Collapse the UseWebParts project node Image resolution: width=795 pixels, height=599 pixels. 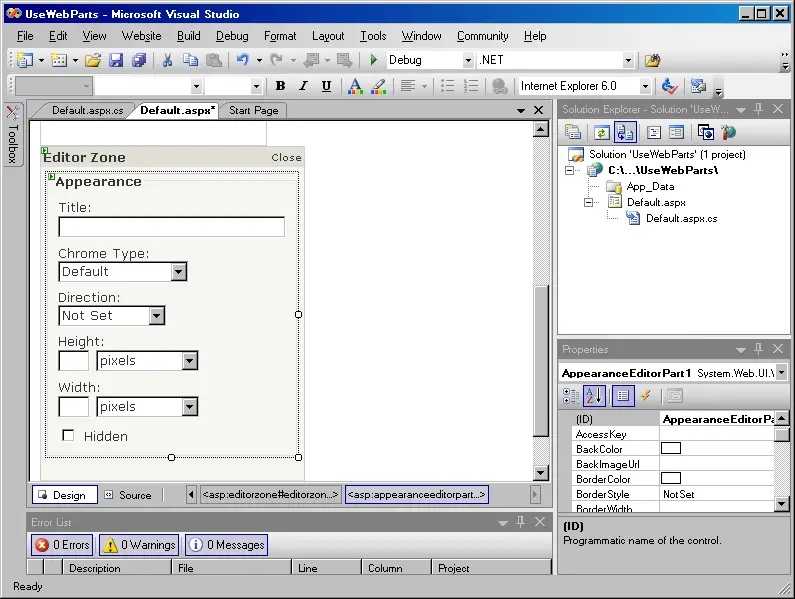[x=570, y=170]
